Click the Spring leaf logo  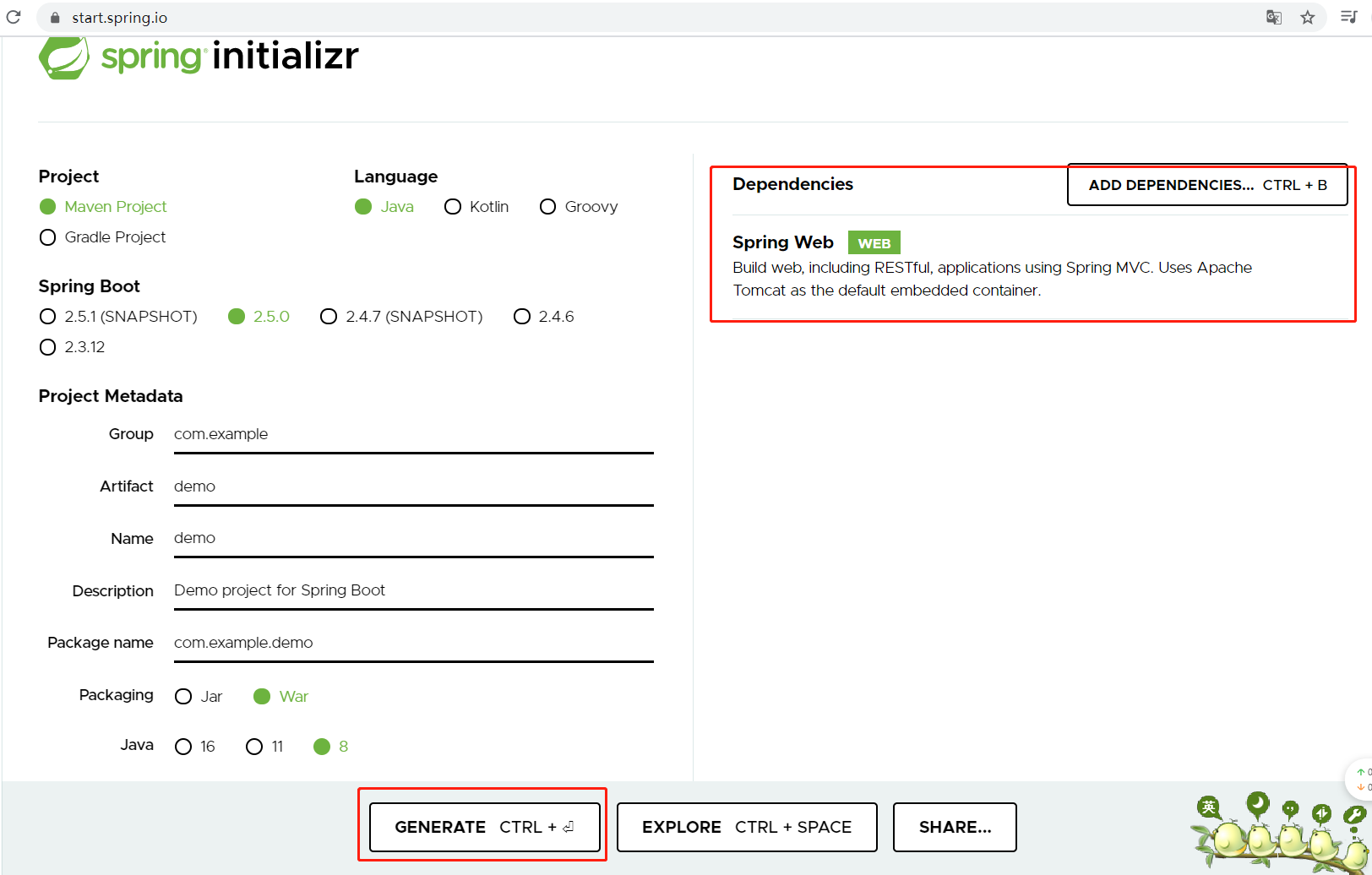pyautogui.click(x=64, y=58)
